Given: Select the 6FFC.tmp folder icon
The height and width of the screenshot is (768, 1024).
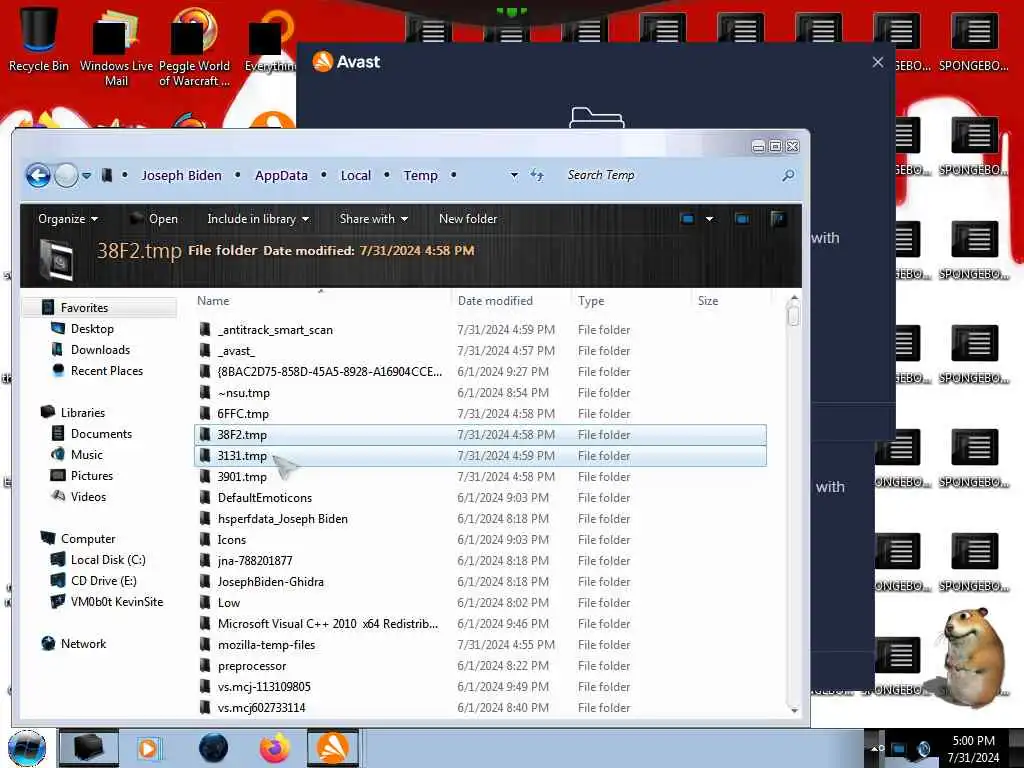Looking at the screenshot, I should point(205,413).
